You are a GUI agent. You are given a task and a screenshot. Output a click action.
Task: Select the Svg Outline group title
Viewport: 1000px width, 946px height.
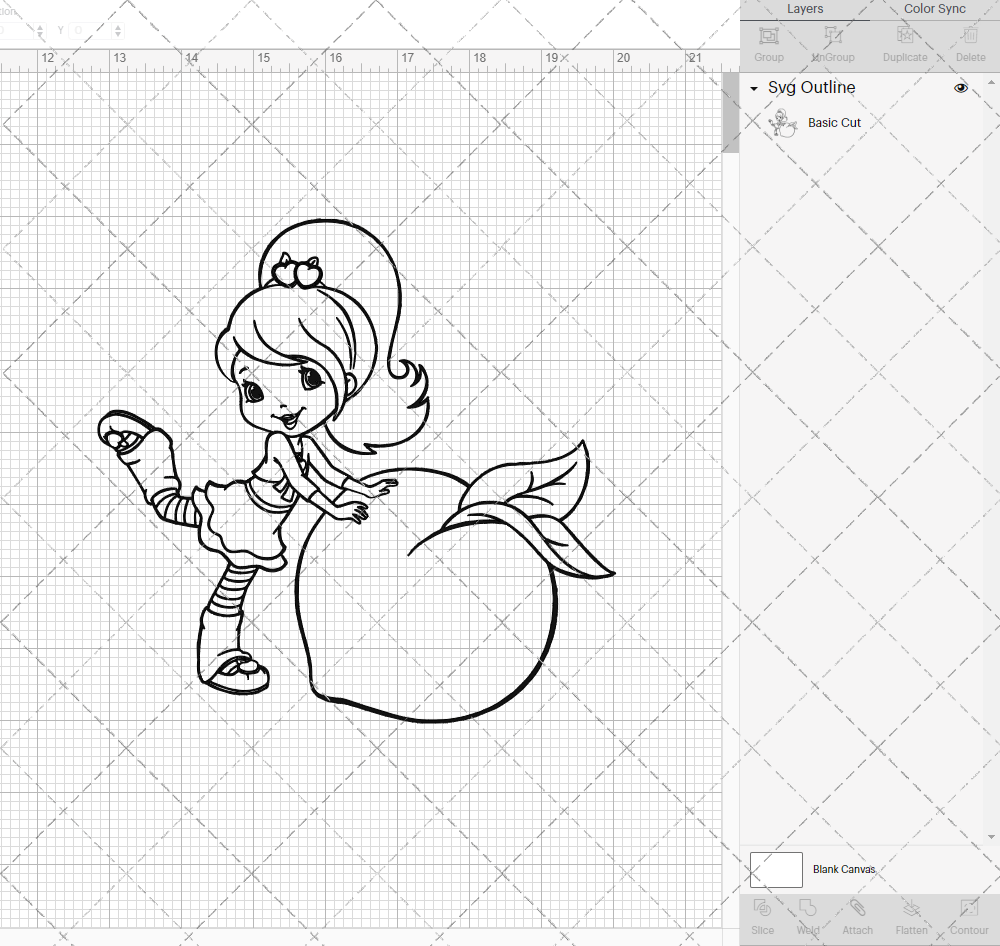pyautogui.click(x=811, y=87)
